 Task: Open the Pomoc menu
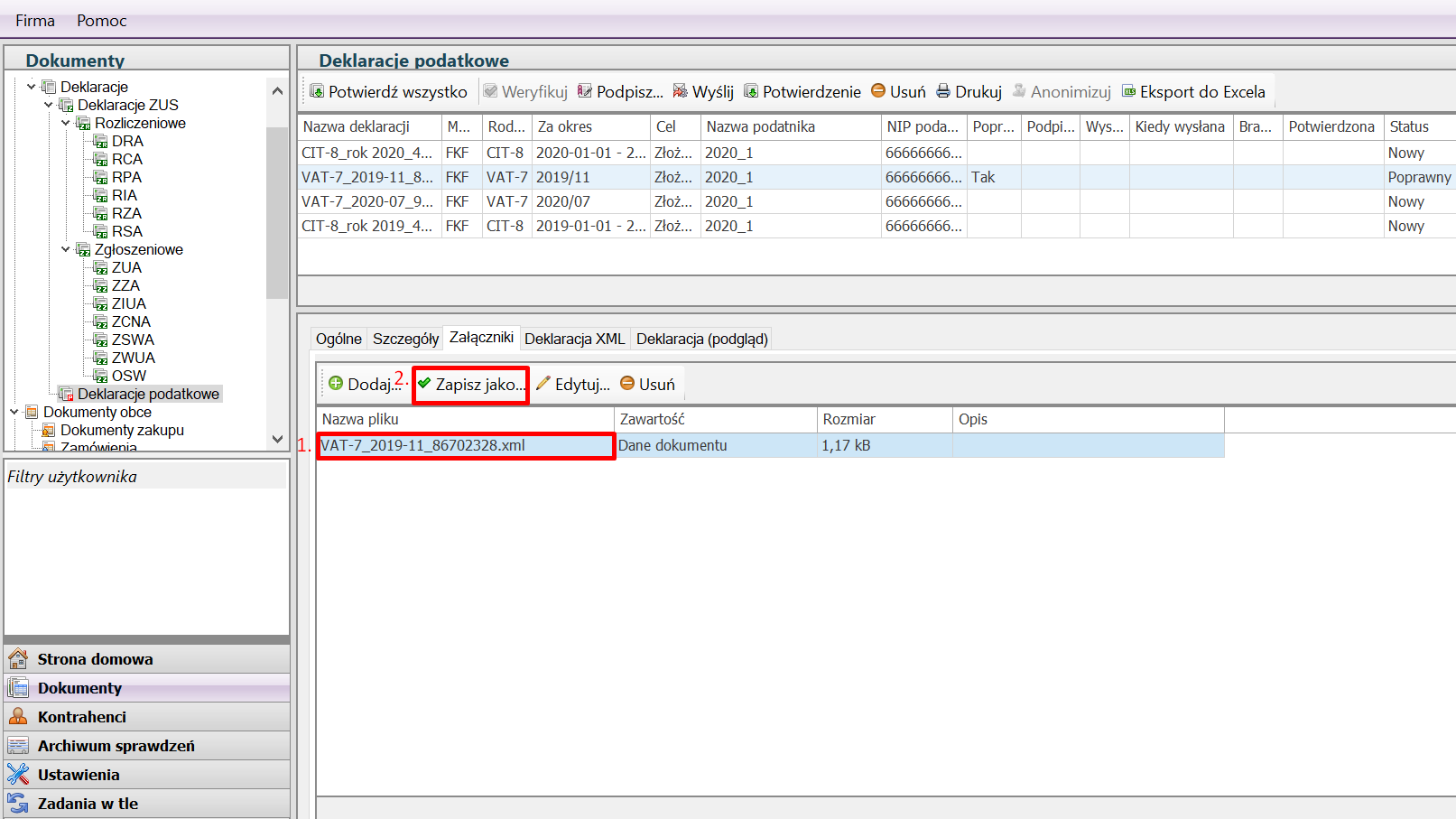pos(102,21)
